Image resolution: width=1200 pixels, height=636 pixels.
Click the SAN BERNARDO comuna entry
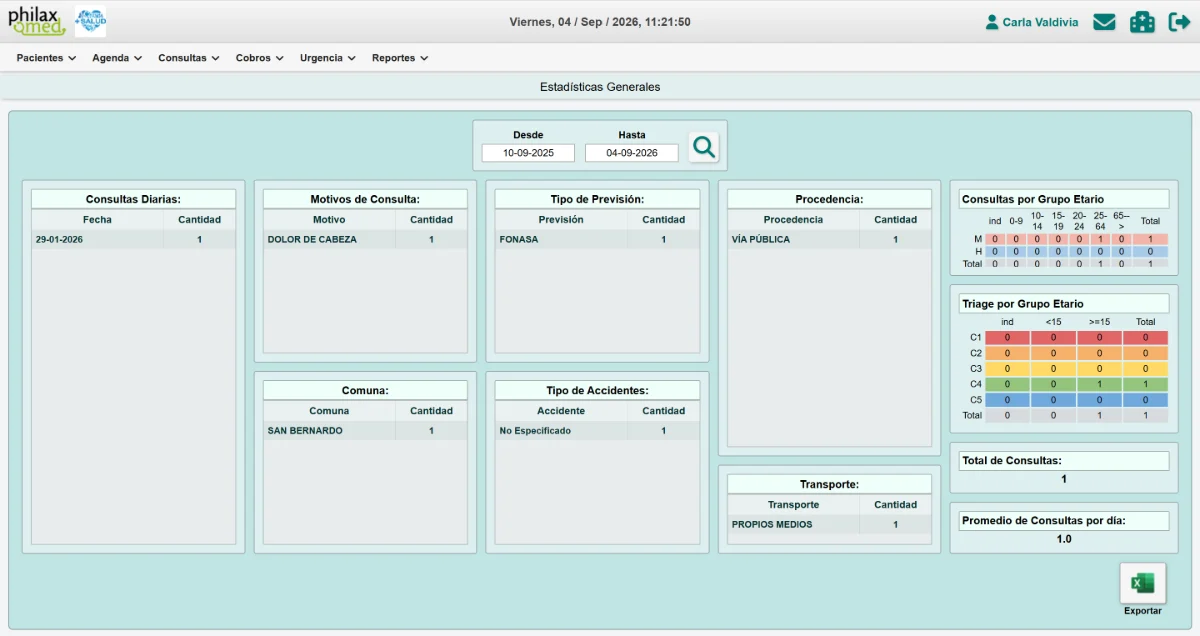coord(366,431)
